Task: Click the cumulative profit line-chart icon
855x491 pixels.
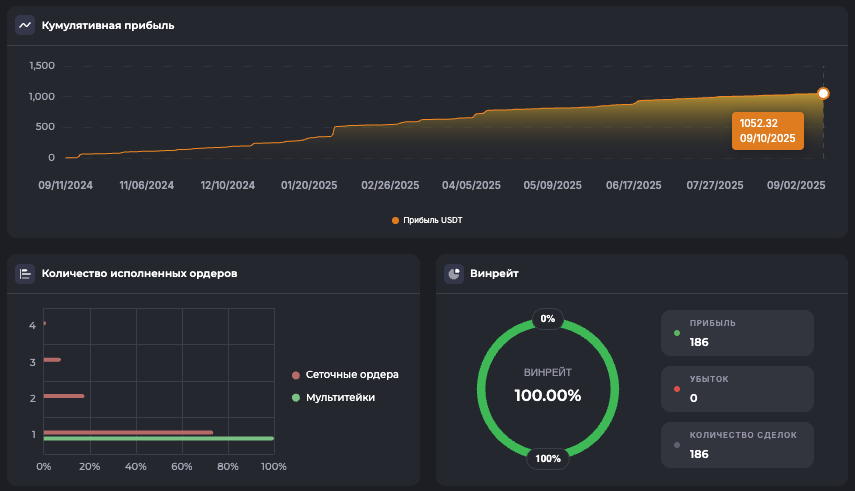Action: [25, 25]
